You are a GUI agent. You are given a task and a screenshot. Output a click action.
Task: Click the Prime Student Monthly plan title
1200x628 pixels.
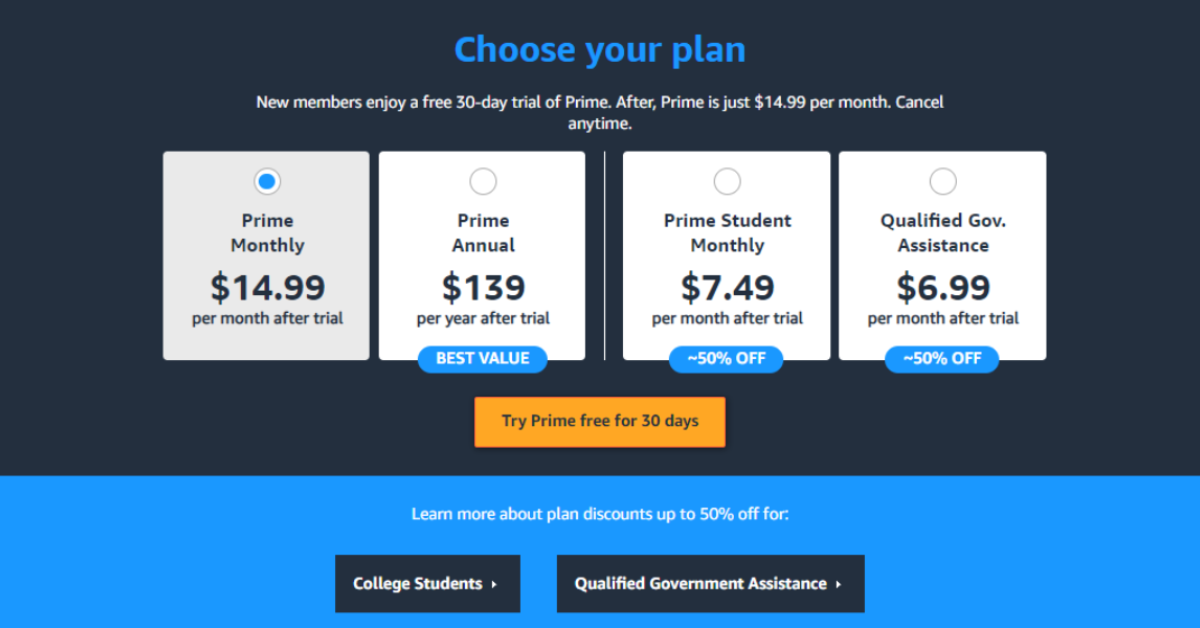tap(727, 233)
